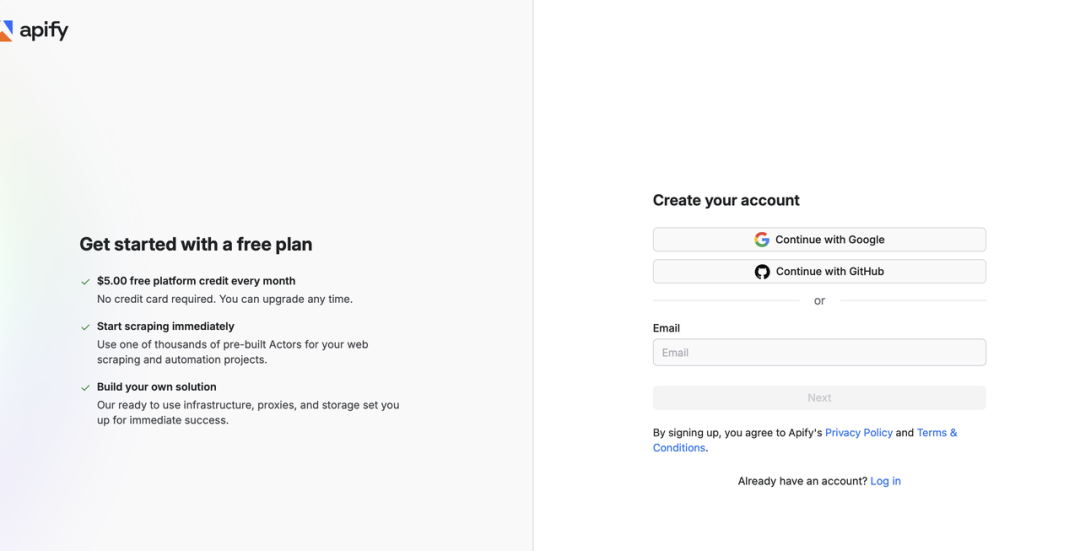
Task: Click 'Already have an account?' text
Action: 802,481
